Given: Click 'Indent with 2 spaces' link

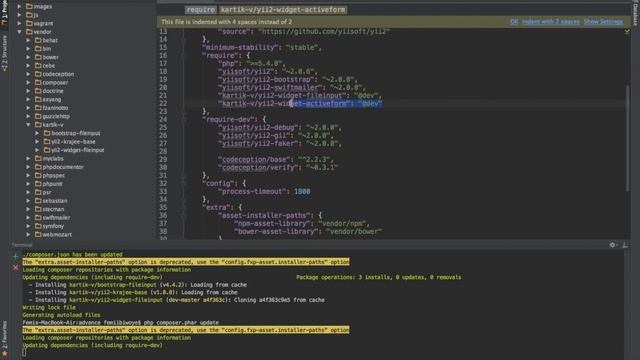Looking at the screenshot, I should (x=551, y=22).
